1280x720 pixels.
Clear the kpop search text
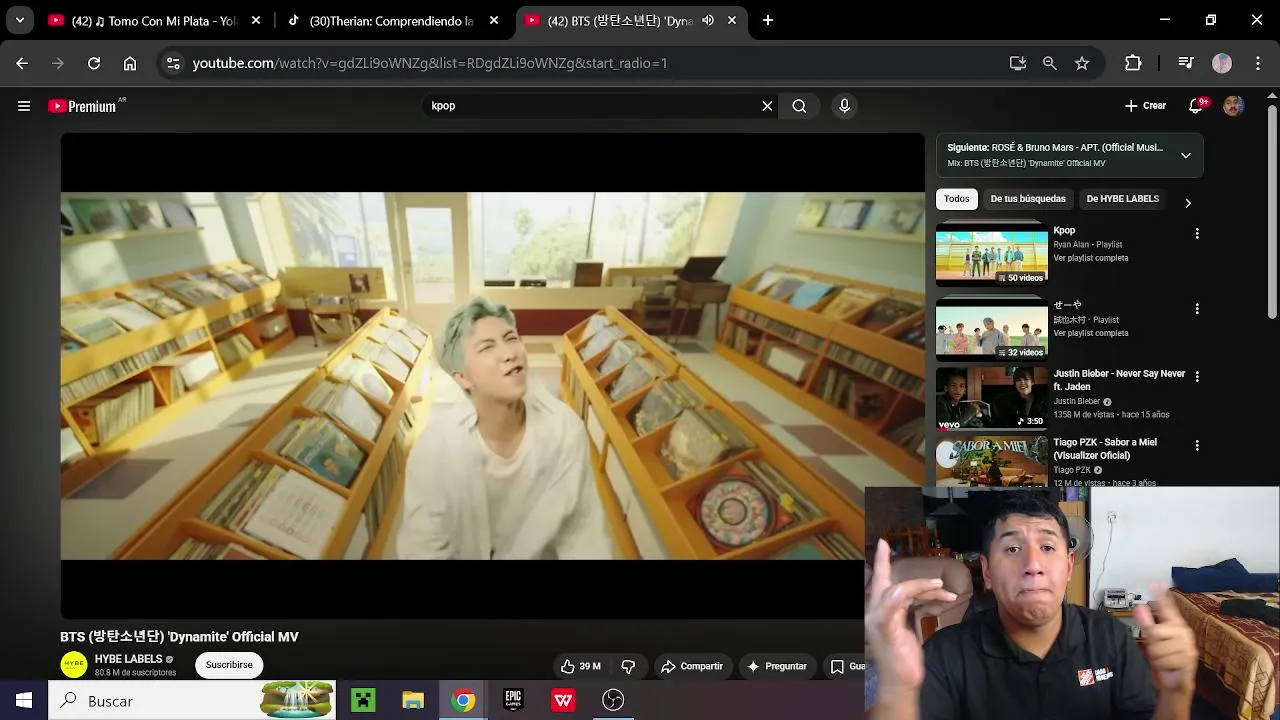pos(767,106)
